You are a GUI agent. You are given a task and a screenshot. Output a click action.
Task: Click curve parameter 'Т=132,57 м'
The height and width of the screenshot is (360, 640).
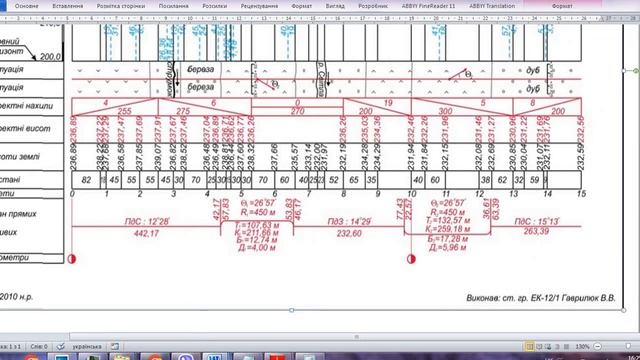click(x=448, y=221)
